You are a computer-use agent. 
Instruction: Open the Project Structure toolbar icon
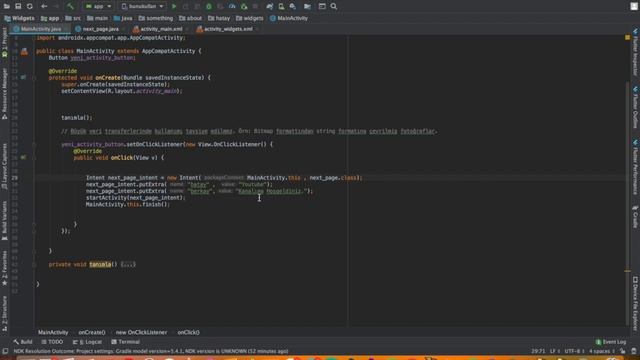pos(307,6)
